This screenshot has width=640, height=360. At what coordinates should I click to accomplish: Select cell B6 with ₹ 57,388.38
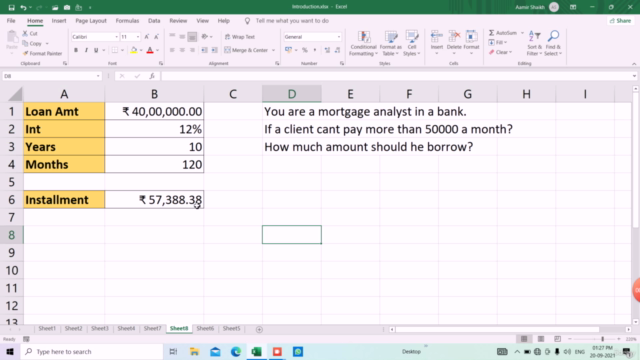[x=154, y=200]
